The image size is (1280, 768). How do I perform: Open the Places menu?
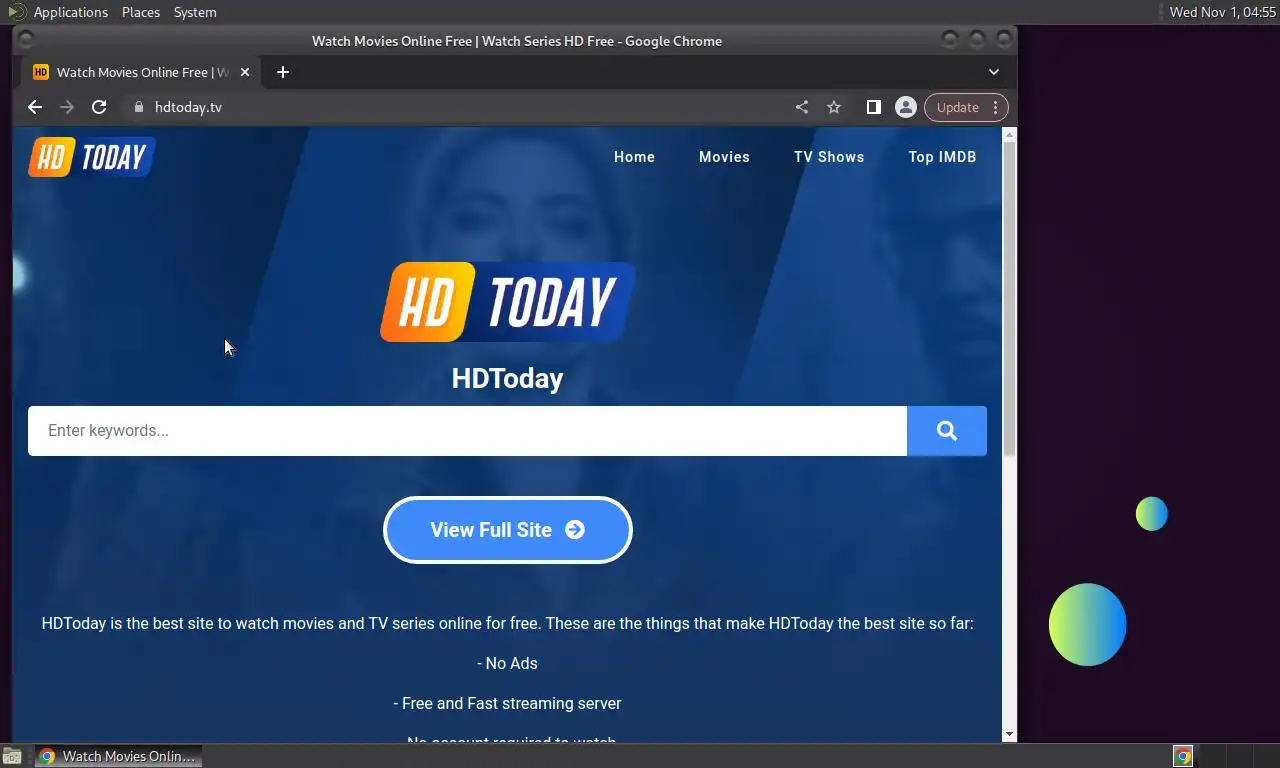141,12
